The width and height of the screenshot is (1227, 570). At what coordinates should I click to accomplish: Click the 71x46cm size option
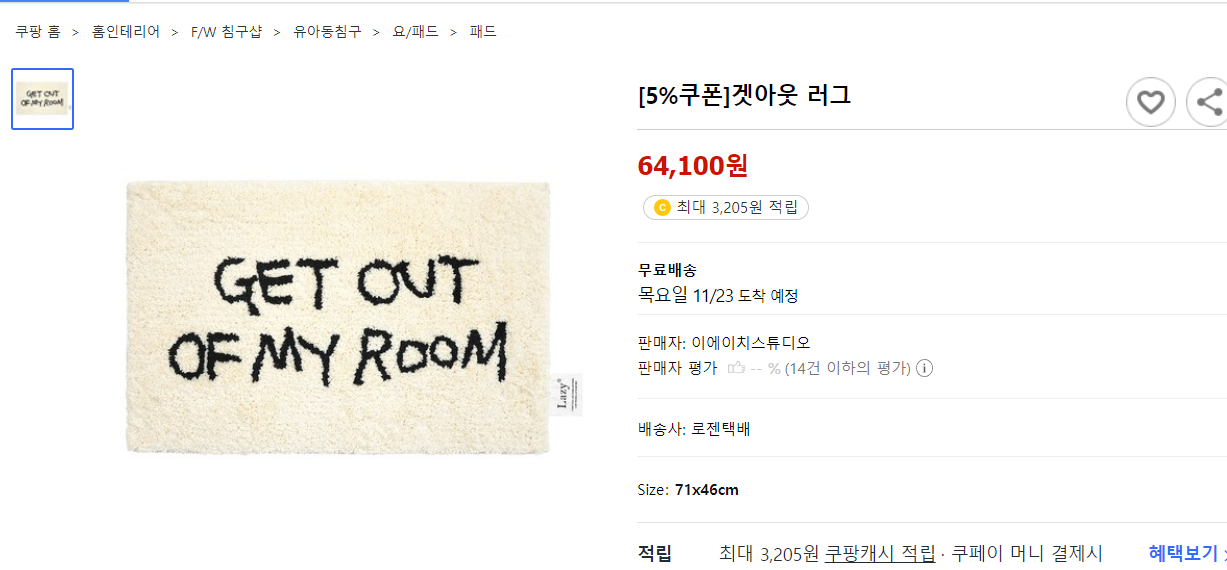(x=707, y=490)
